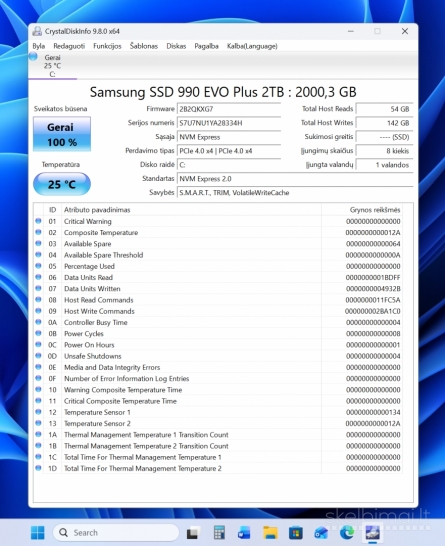Open File Explorer from the taskbar

click(270, 533)
